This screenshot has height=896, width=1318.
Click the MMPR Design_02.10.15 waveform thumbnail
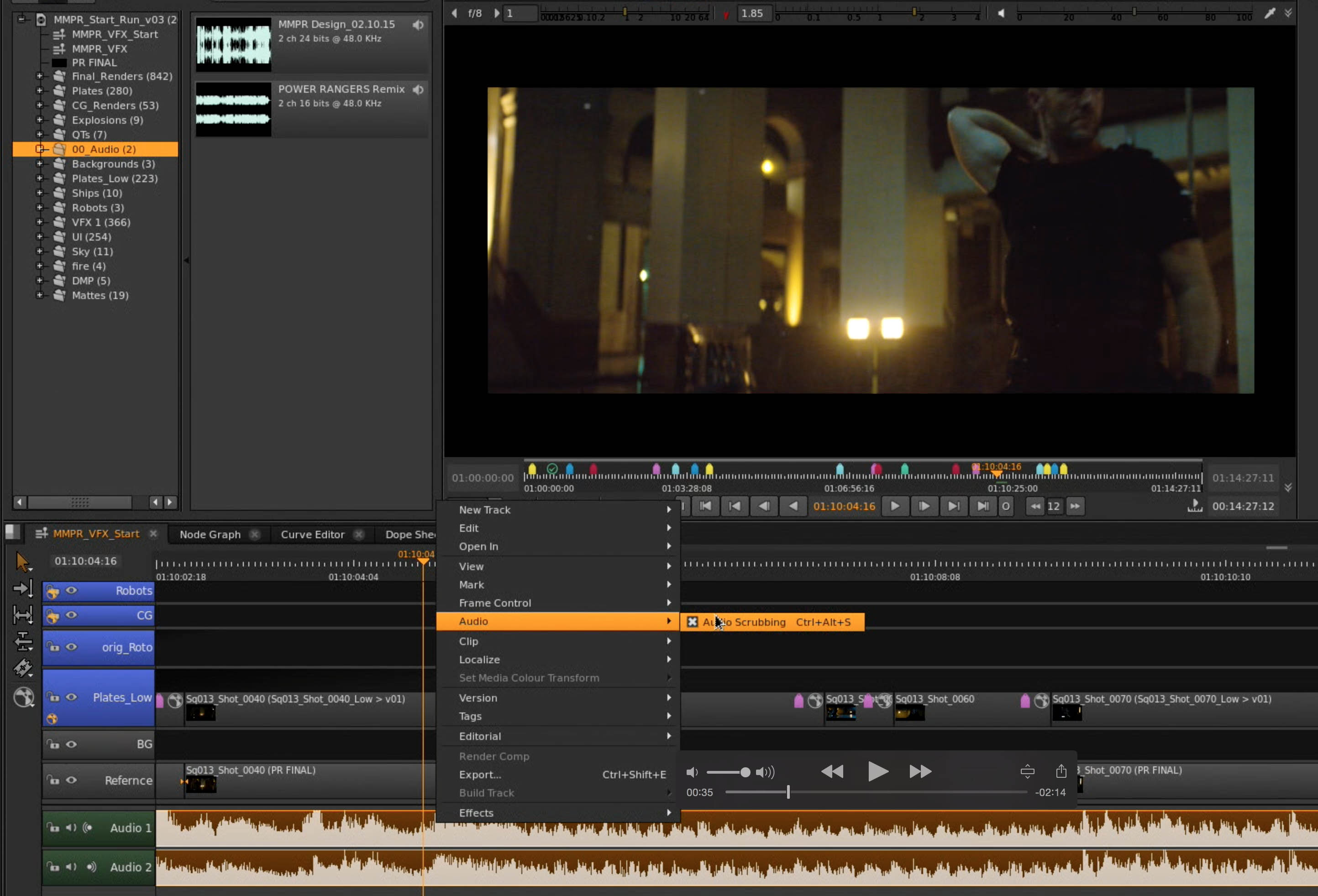[234, 44]
